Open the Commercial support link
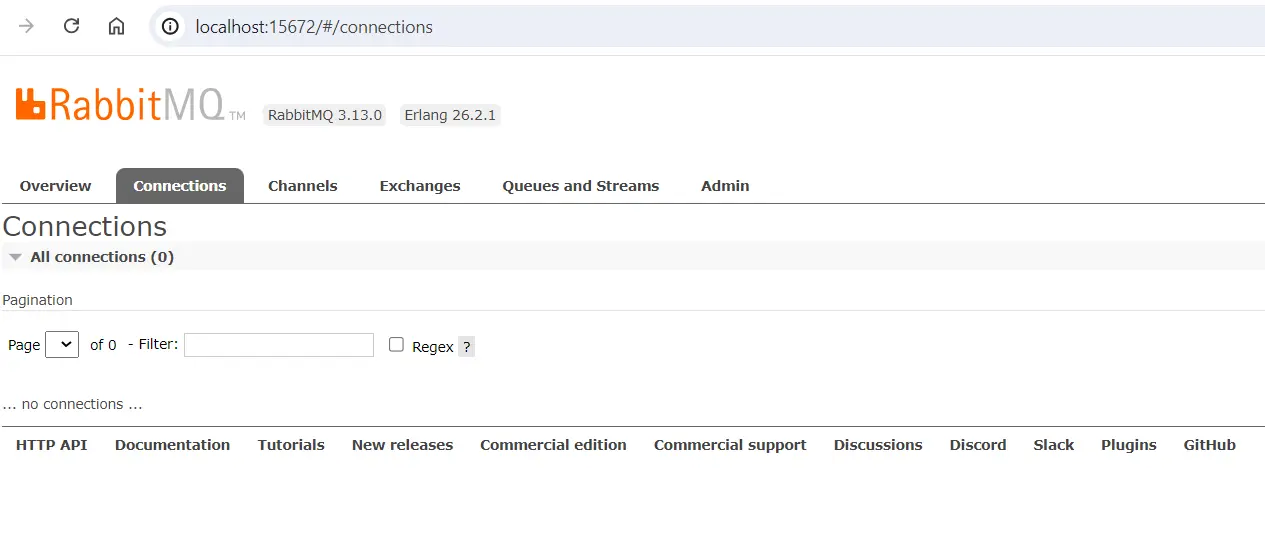This screenshot has width=1265, height=537. tap(730, 445)
